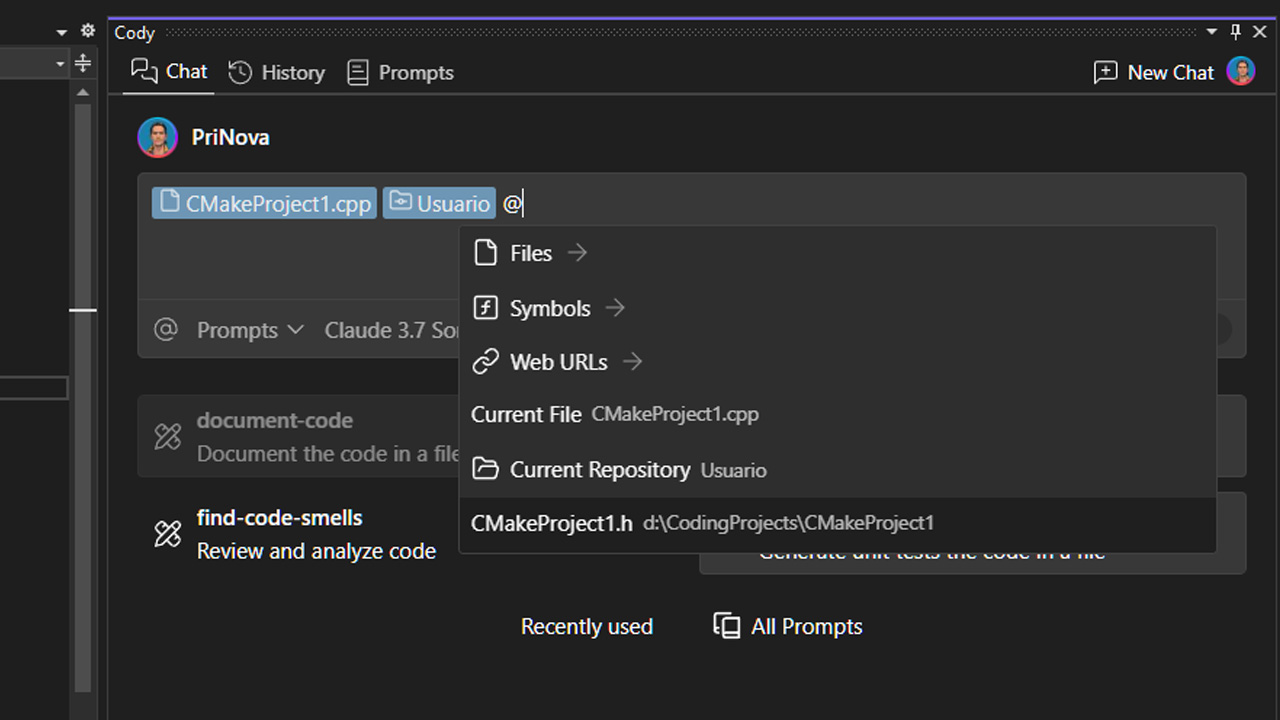
Task: Select the CMakeProject1.cpp context chip
Action: (265, 203)
